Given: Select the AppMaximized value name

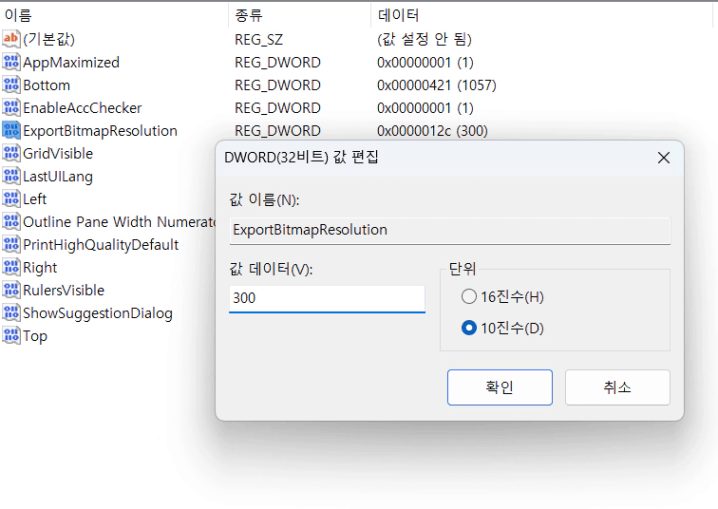Looking at the screenshot, I should pyautogui.click(x=71, y=62).
